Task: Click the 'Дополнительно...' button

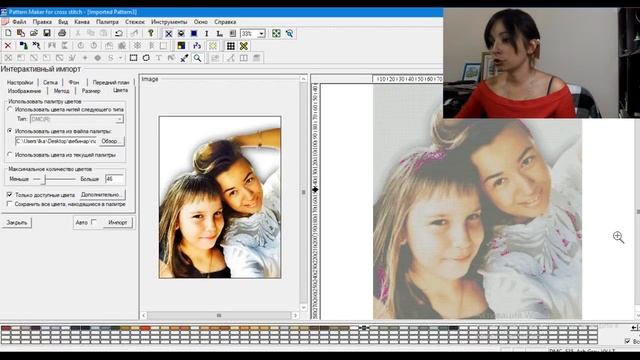Action: [102, 195]
